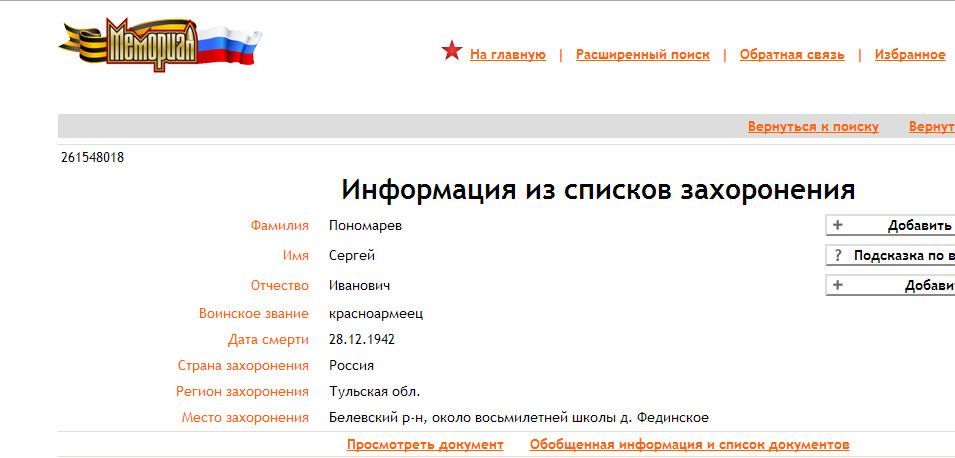Open Избранное section
The width and height of the screenshot is (955, 458).
tap(910, 55)
